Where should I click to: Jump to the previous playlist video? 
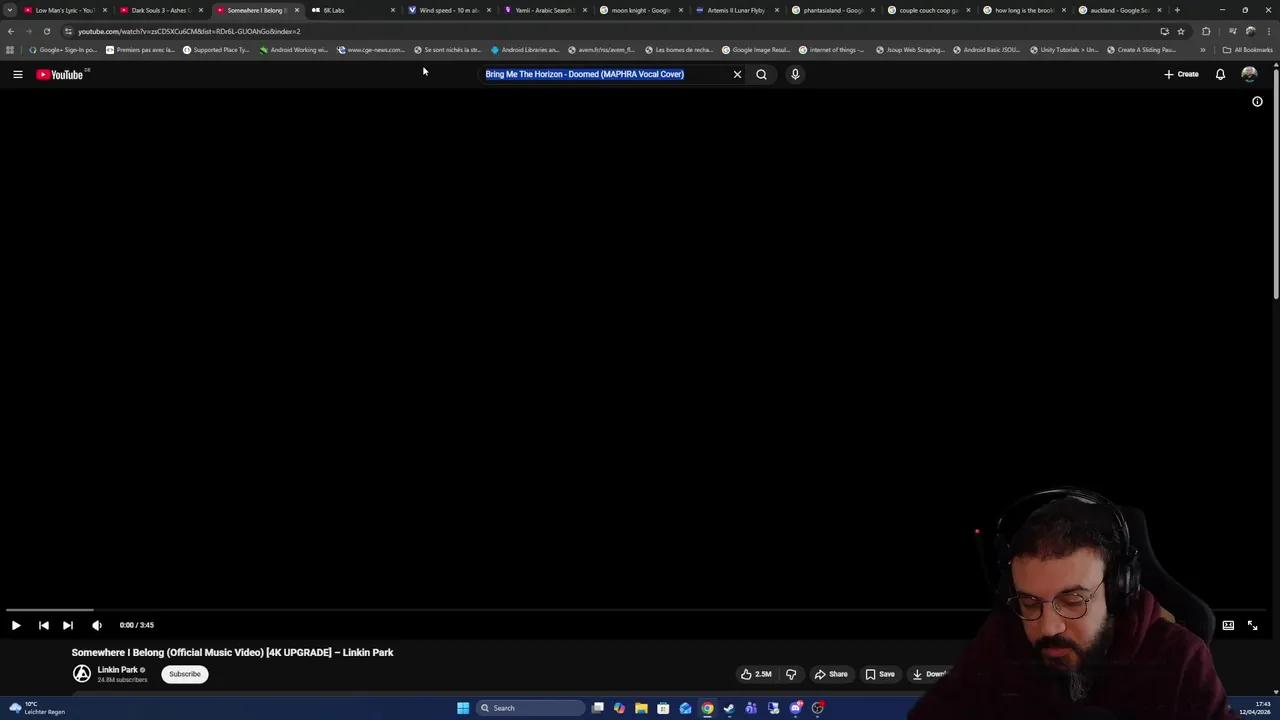[43, 625]
